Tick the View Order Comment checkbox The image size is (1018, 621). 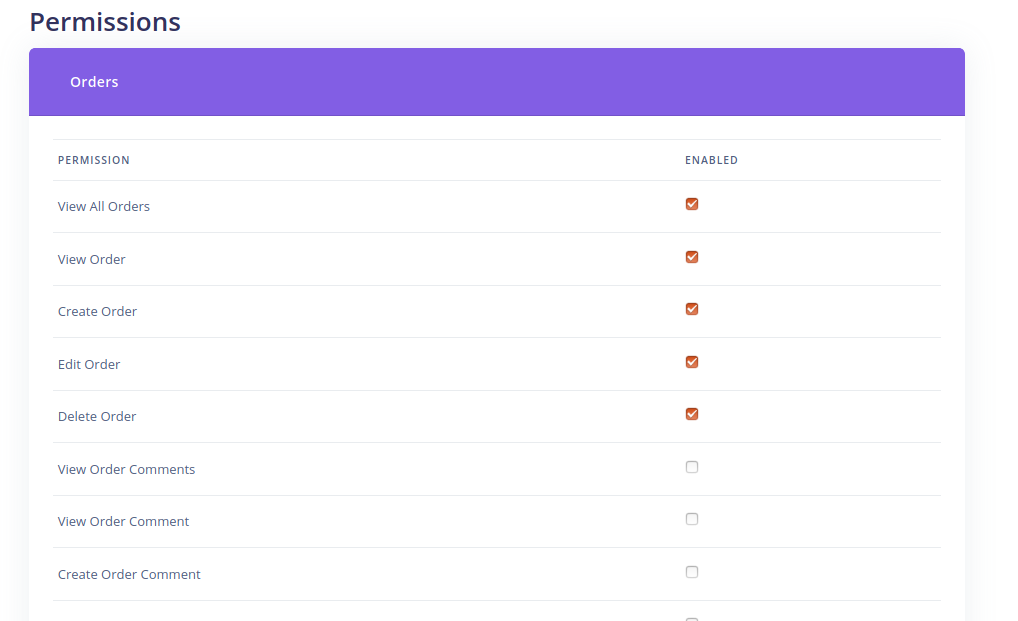coord(692,519)
